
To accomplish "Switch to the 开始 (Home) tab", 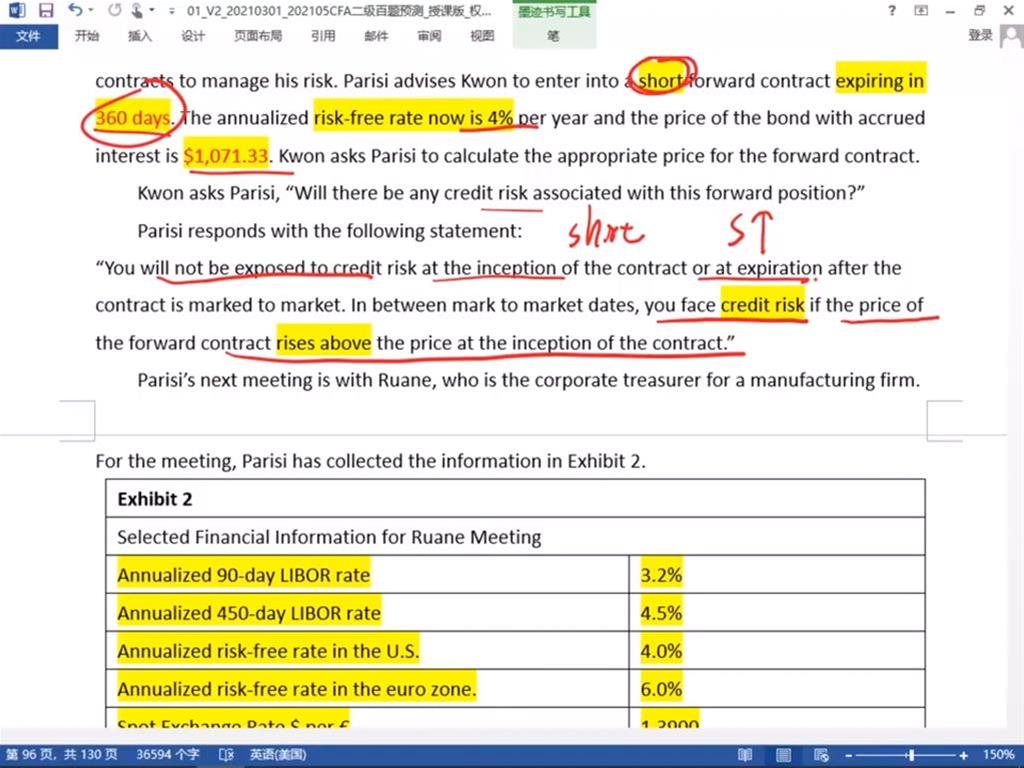I will pos(86,36).
